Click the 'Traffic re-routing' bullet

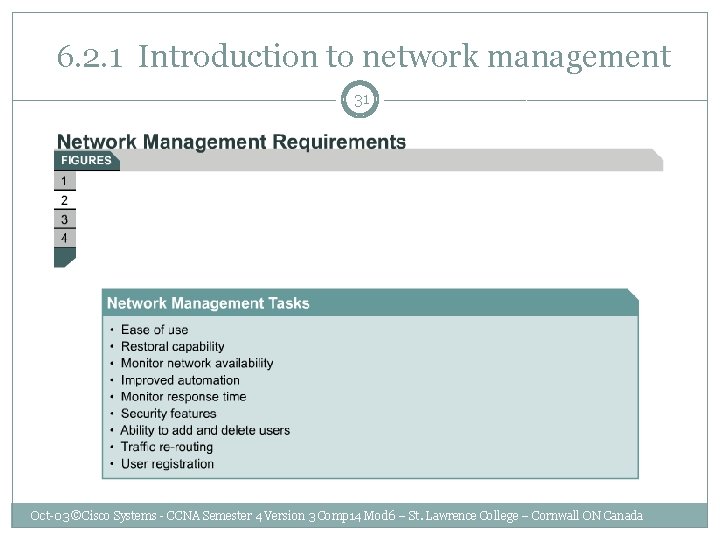[x=167, y=447]
